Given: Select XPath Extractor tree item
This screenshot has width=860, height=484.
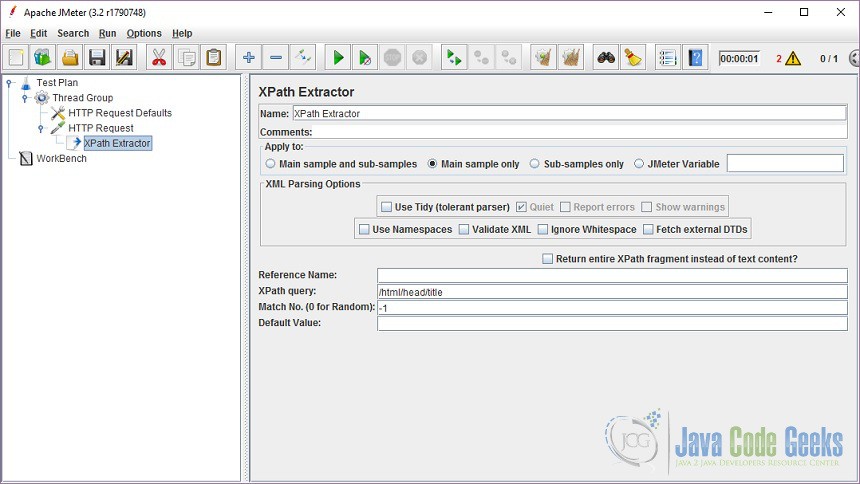Looking at the screenshot, I should [117, 143].
